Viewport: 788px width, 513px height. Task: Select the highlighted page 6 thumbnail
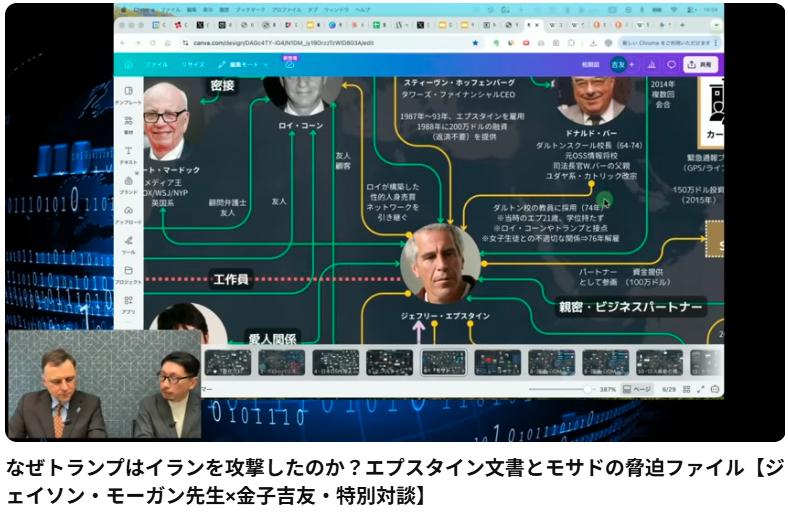(443, 362)
